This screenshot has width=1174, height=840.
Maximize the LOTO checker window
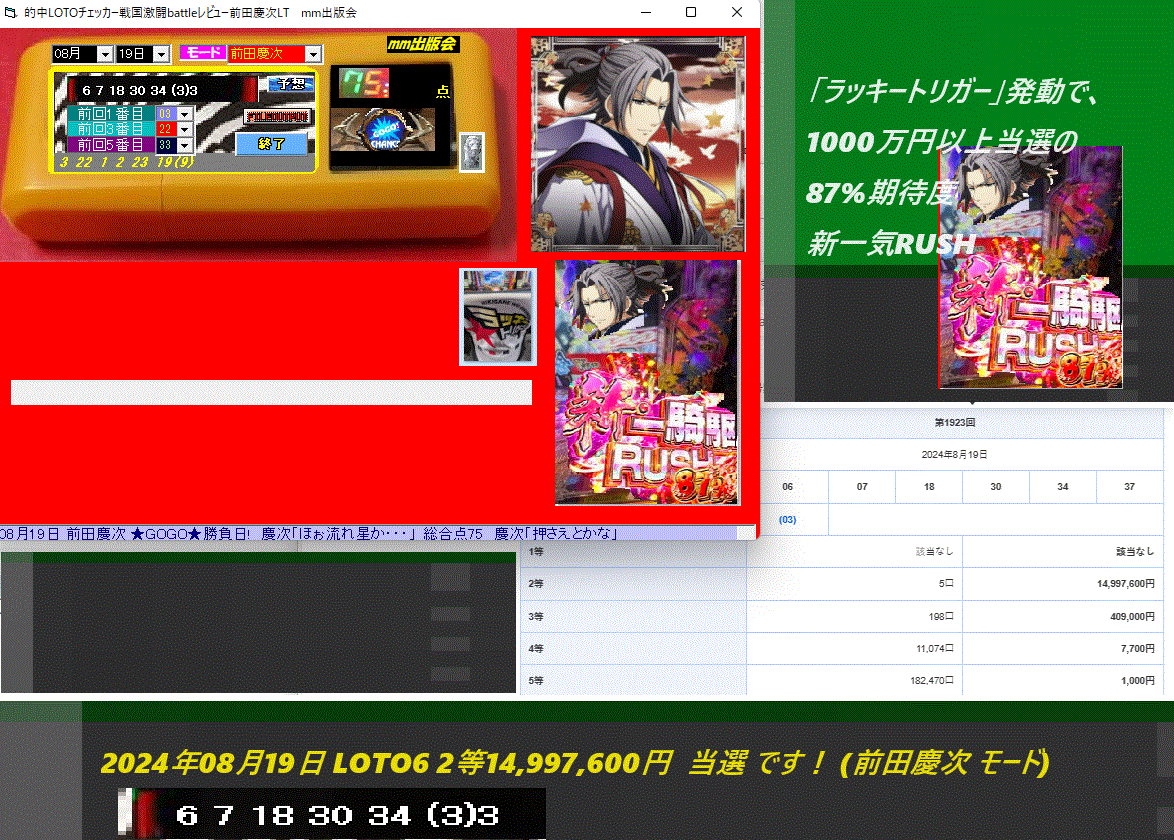(x=691, y=13)
